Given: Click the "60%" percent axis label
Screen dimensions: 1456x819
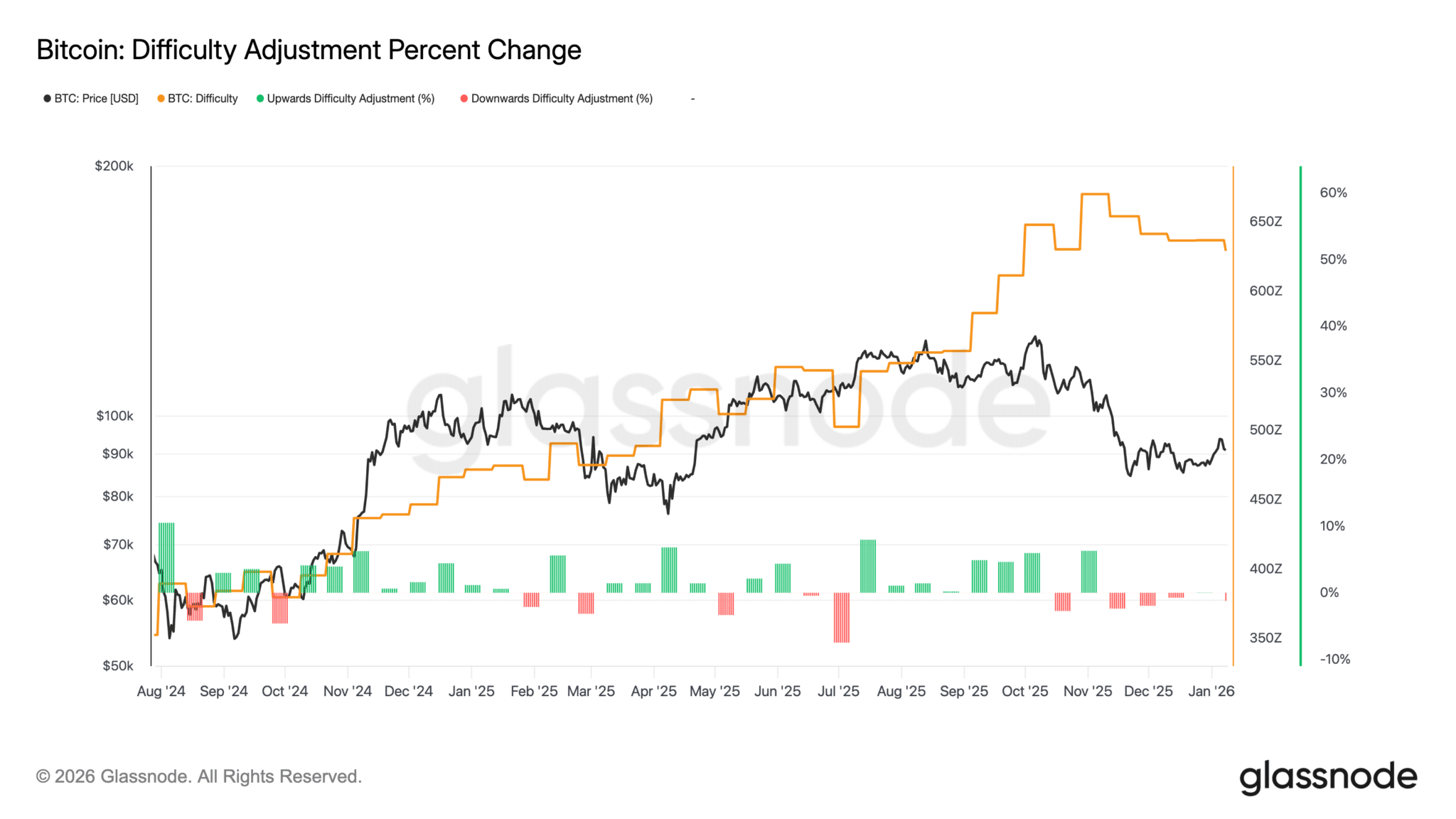Looking at the screenshot, I should [1333, 193].
